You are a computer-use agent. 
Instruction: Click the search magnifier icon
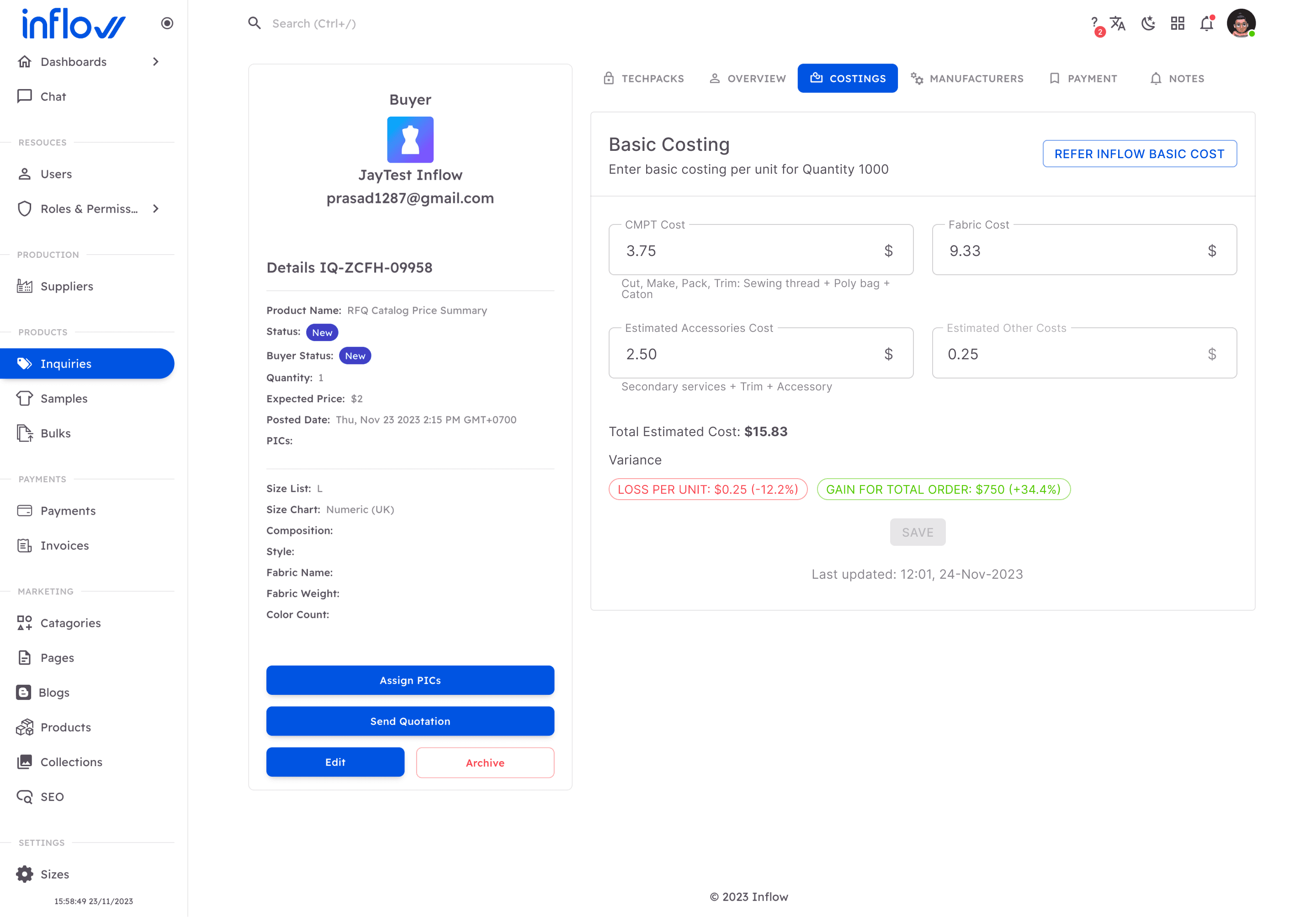click(x=255, y=23)
